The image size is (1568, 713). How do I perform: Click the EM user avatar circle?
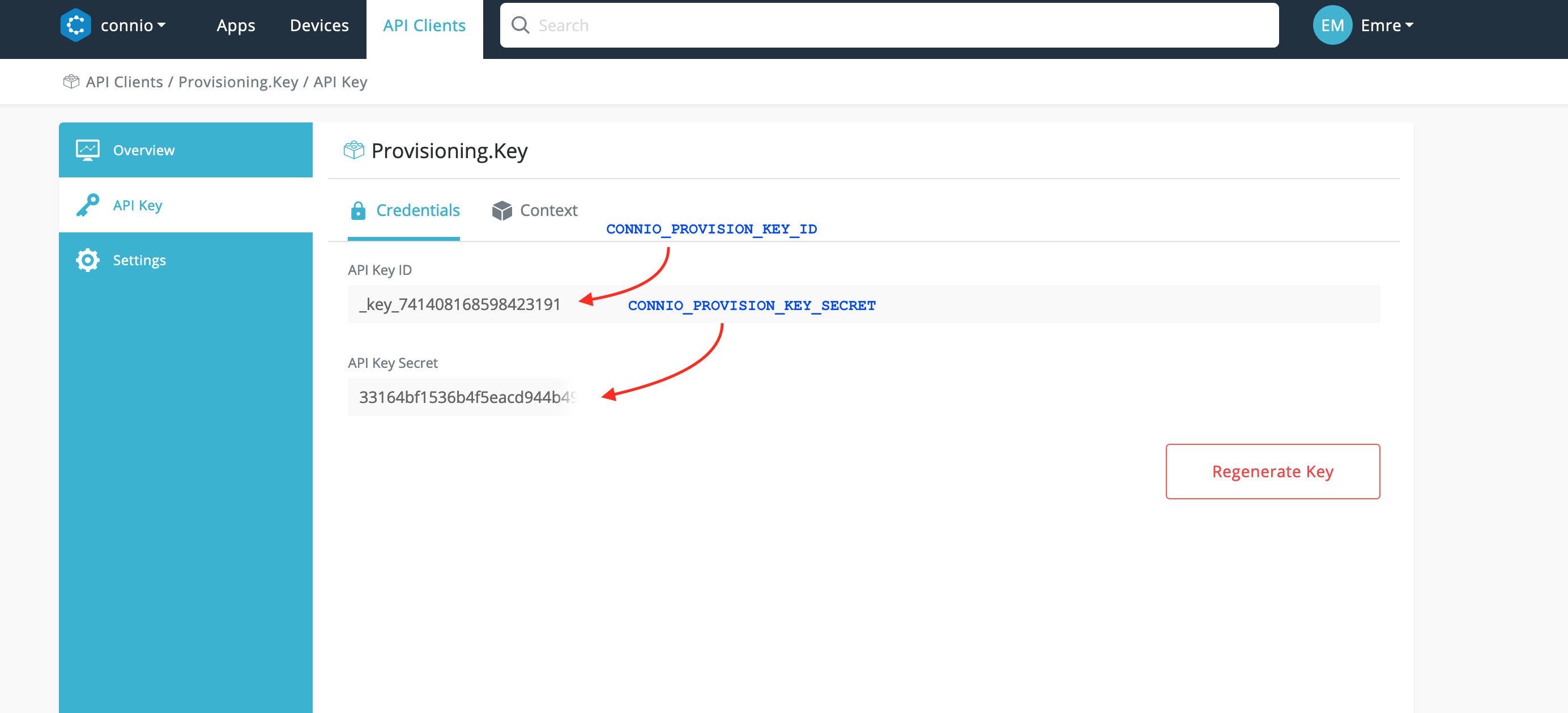1332,25
